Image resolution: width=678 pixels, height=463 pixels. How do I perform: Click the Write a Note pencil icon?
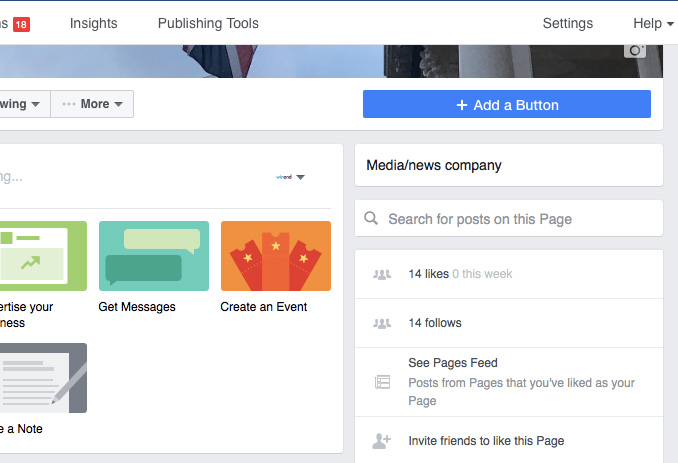tap(42, 378)
